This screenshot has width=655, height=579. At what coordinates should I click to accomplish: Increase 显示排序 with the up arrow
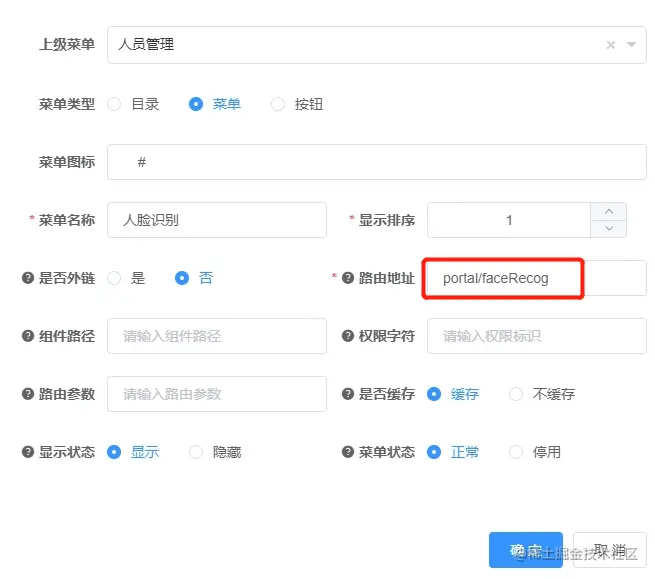tap(609, 211)
